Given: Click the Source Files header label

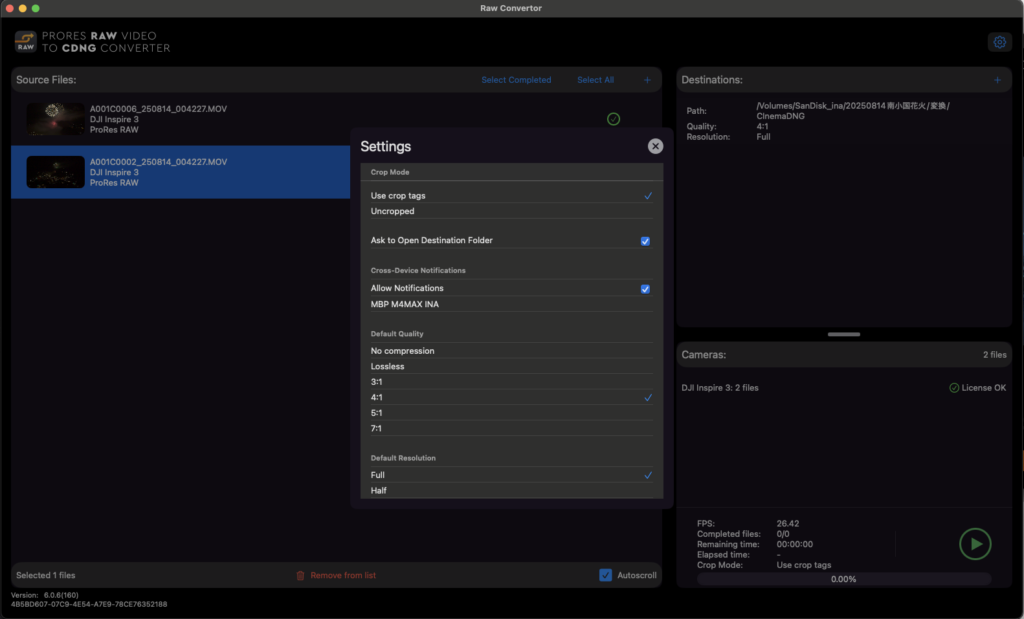Looking at the screenshot, I should (46, 80).
